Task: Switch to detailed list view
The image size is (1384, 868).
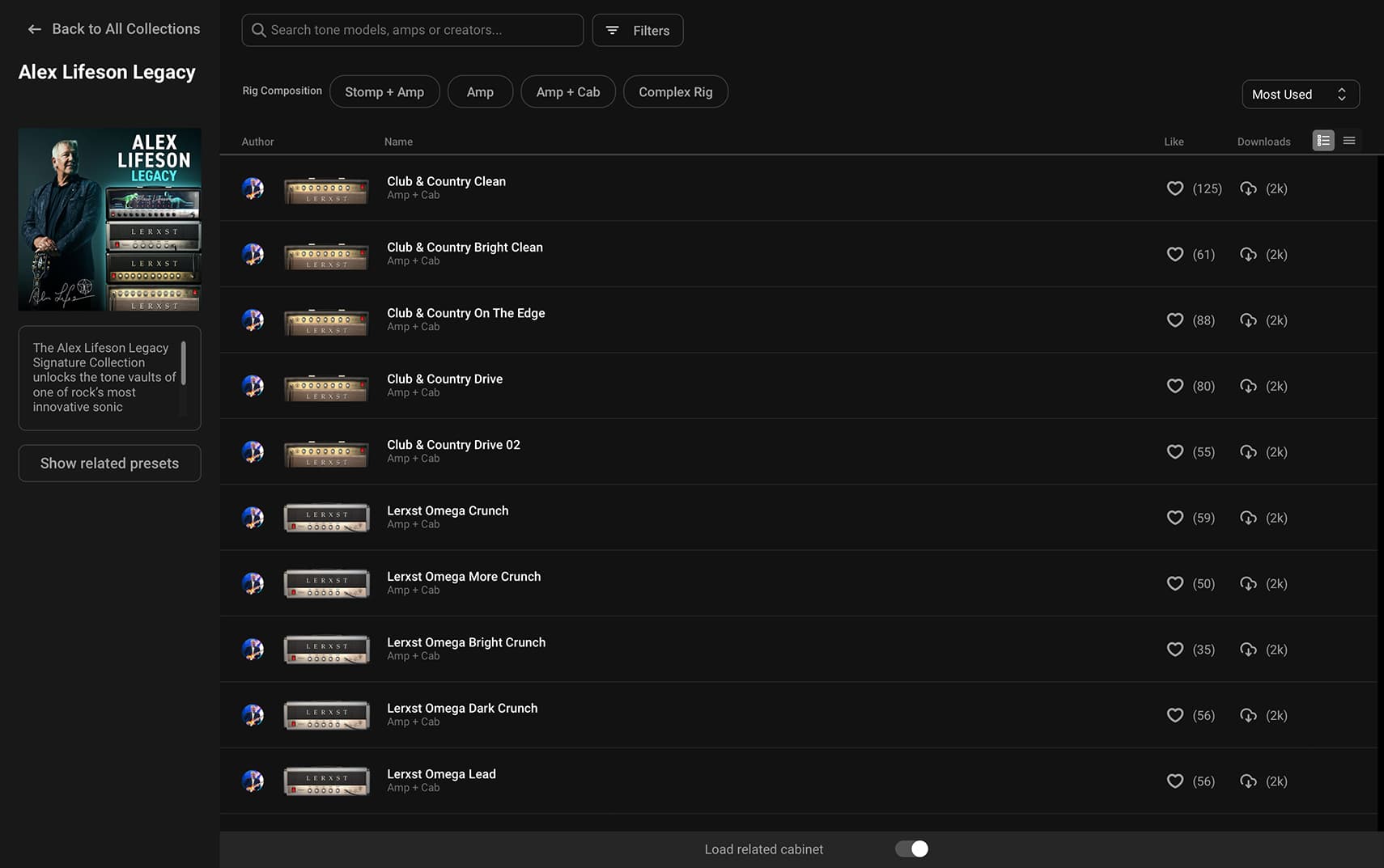Action: pyautogui.click(x=1323, y=141)
